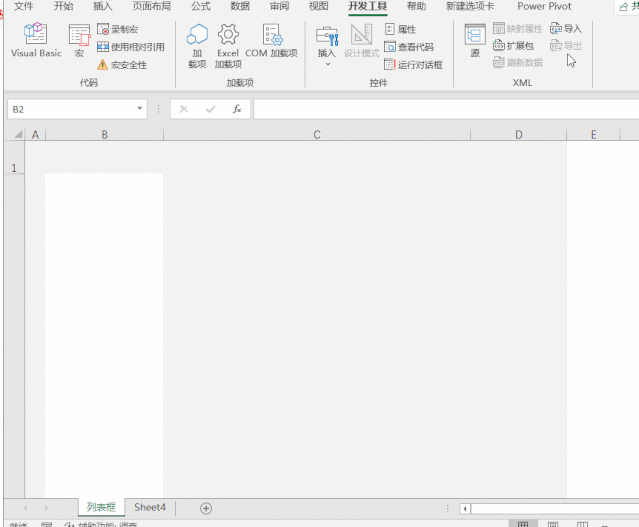This screenshot has width=639, height=527.
Task: Switch to the 视图 view tab
Action: [x=319, y=6]
